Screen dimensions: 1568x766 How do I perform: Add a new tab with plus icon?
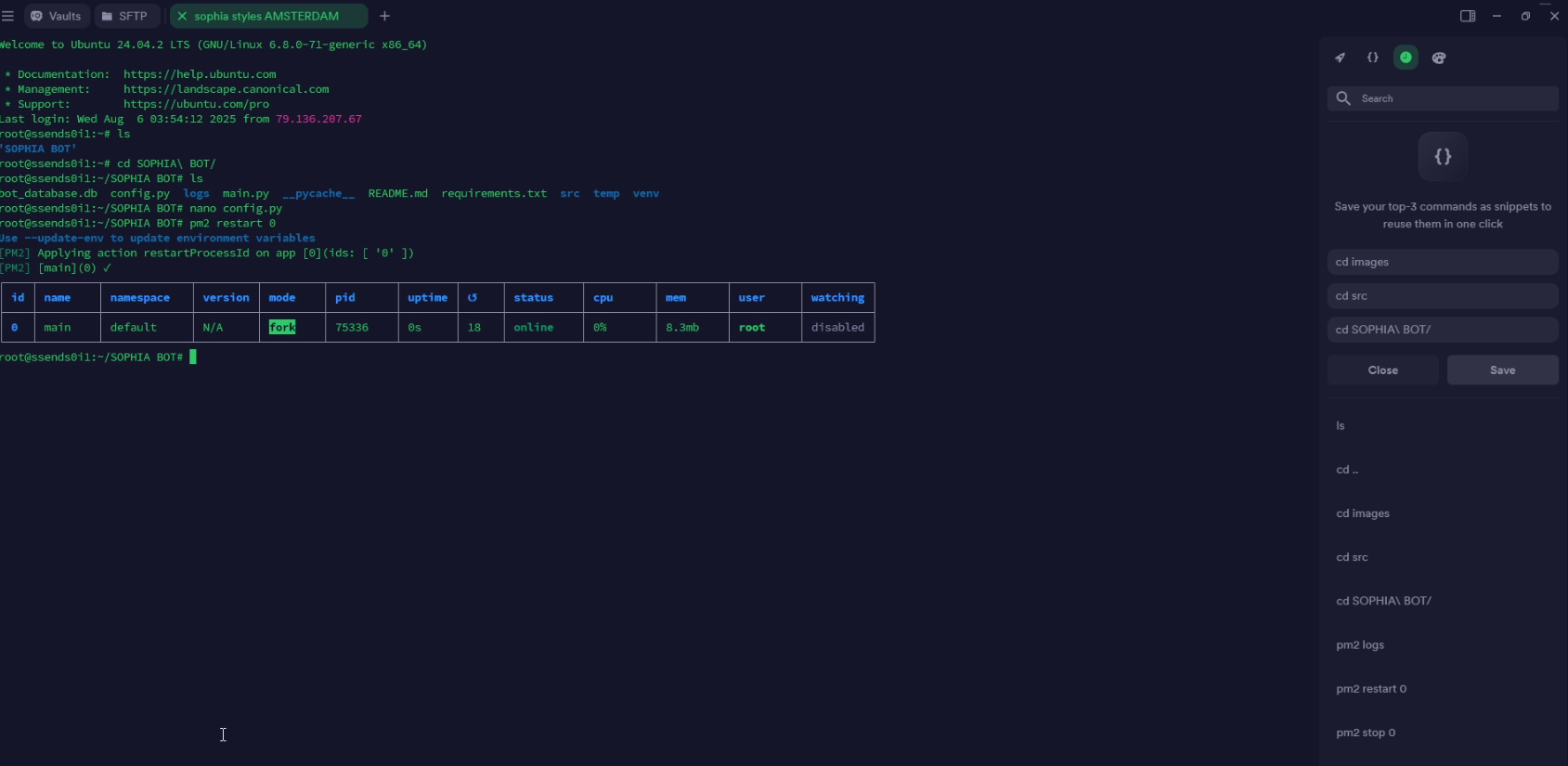coord(384,16)
